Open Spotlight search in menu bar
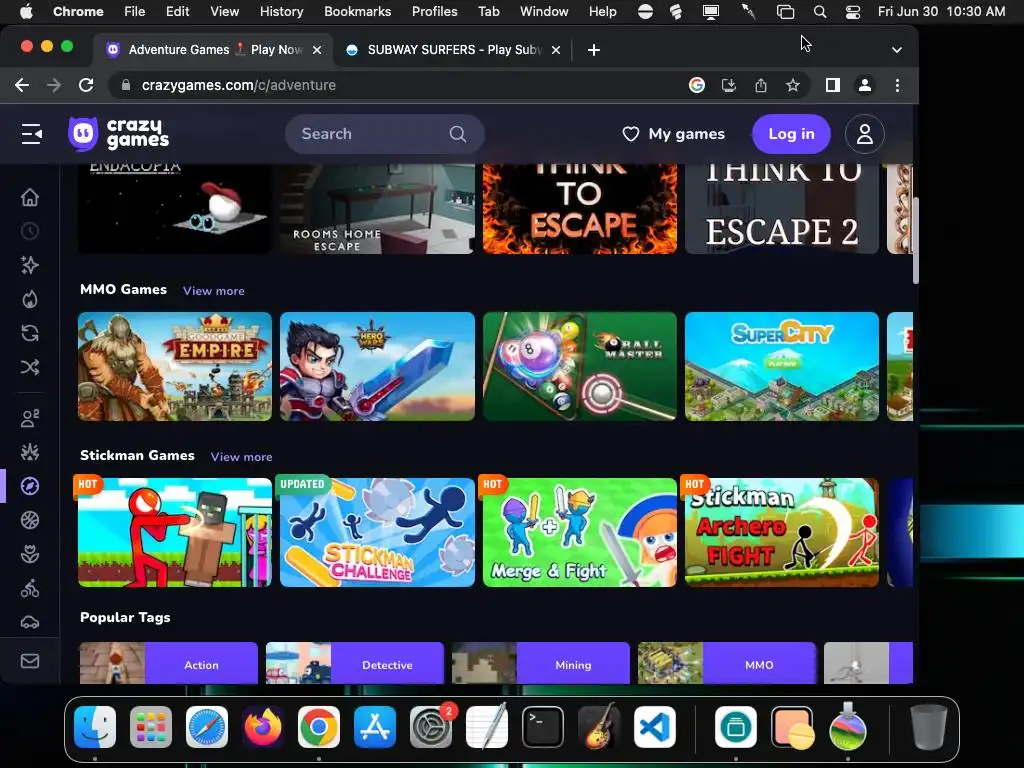The width and height of the screenshot is (1024, 768). [x=820, y=11]
